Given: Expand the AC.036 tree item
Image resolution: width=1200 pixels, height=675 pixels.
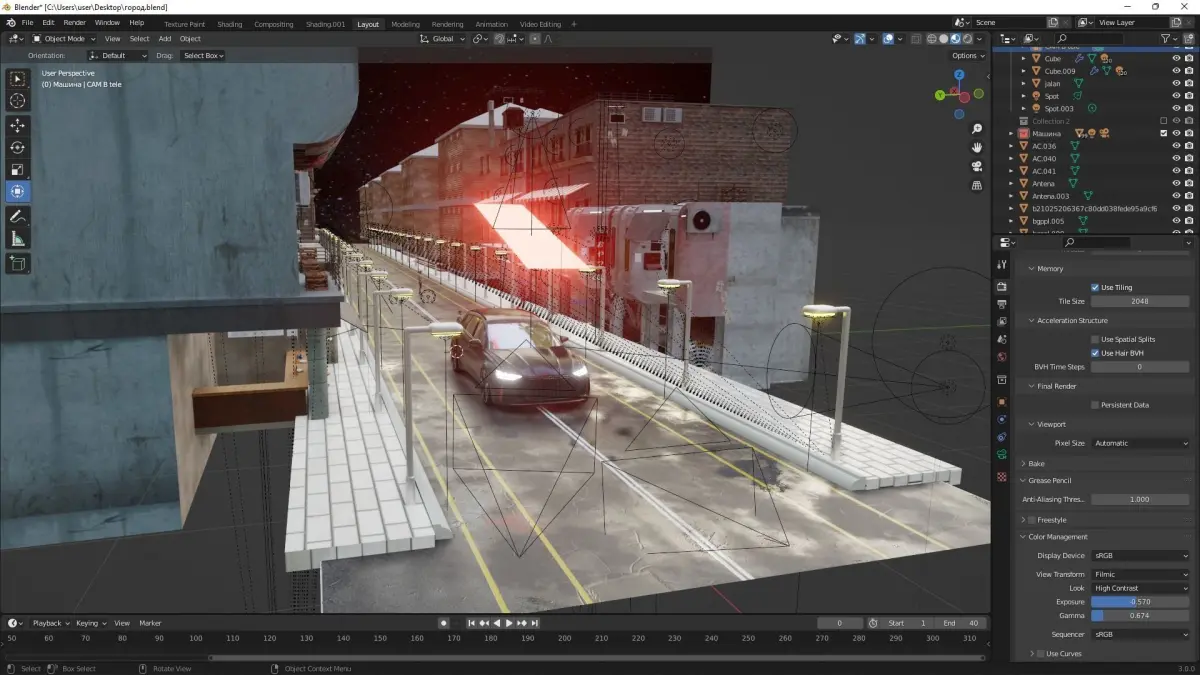Looking at the screenshot, I should pyautogui.click(x=1011, y=146).
